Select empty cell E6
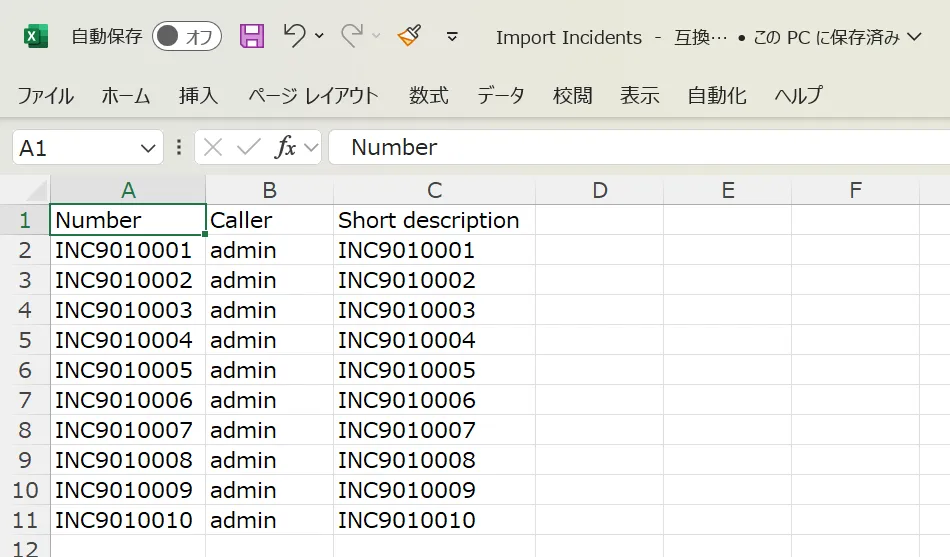Screen dimensions: 950x557 click(x=728, y=370)
